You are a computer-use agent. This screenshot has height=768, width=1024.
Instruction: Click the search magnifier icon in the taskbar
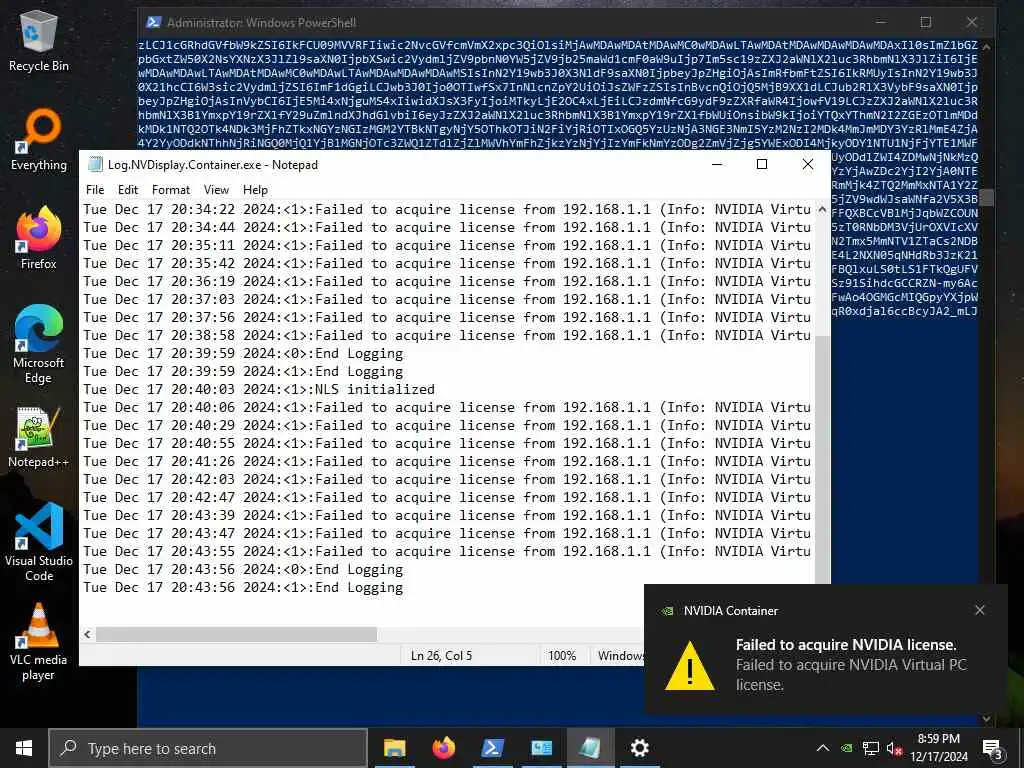(68, 748)
